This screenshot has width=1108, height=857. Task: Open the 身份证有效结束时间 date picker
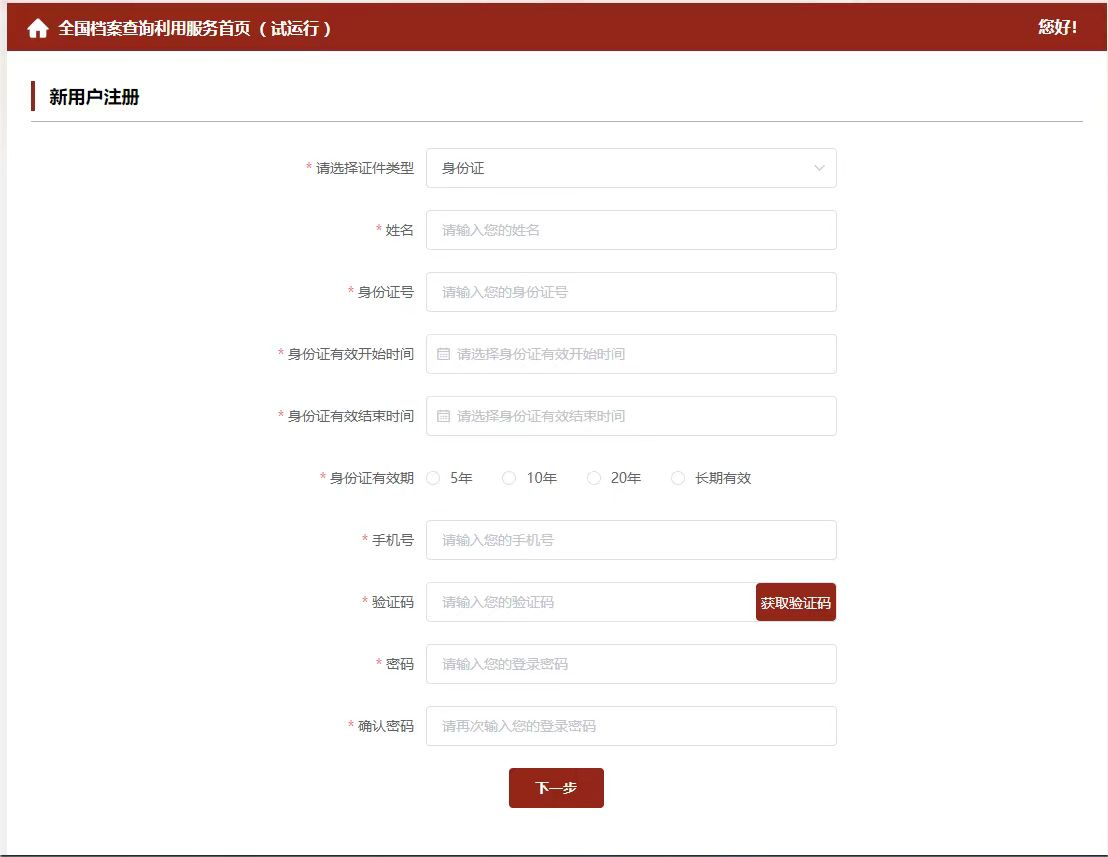(x=640, y=416)
